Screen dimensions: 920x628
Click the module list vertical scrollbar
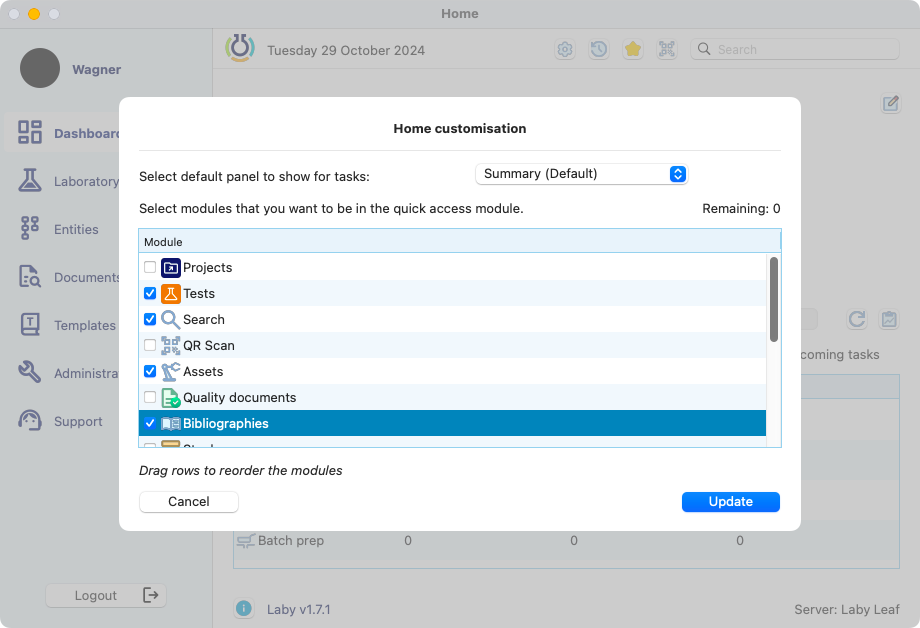(774, 299)
